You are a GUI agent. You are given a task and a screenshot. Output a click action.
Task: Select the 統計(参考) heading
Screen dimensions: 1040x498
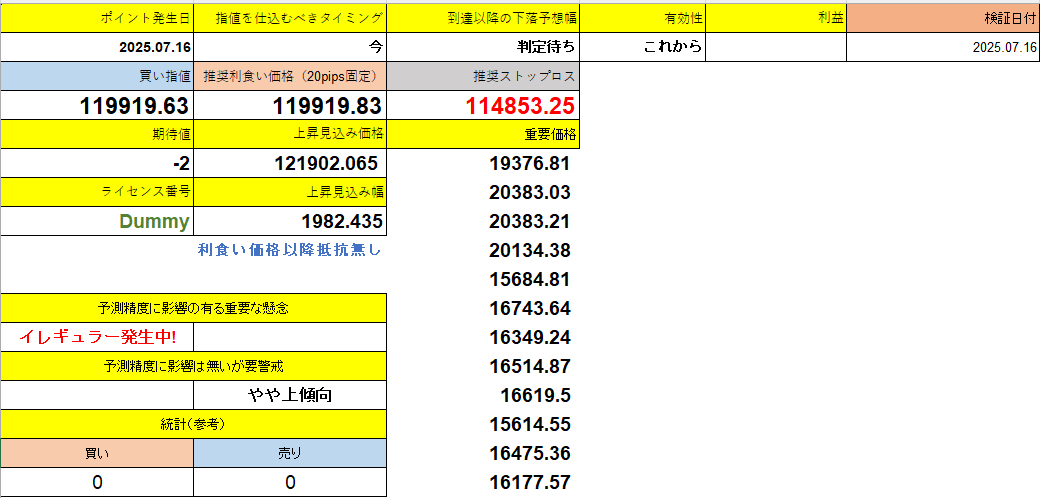193,424
